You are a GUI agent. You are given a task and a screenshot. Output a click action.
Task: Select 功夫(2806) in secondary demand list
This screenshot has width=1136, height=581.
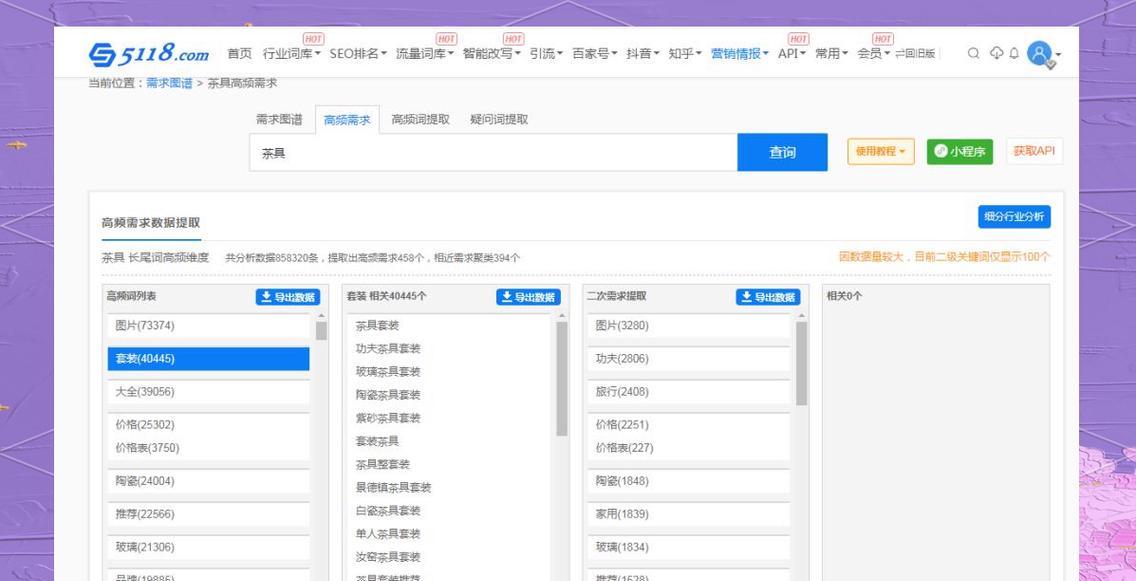[x=689, y=359]
